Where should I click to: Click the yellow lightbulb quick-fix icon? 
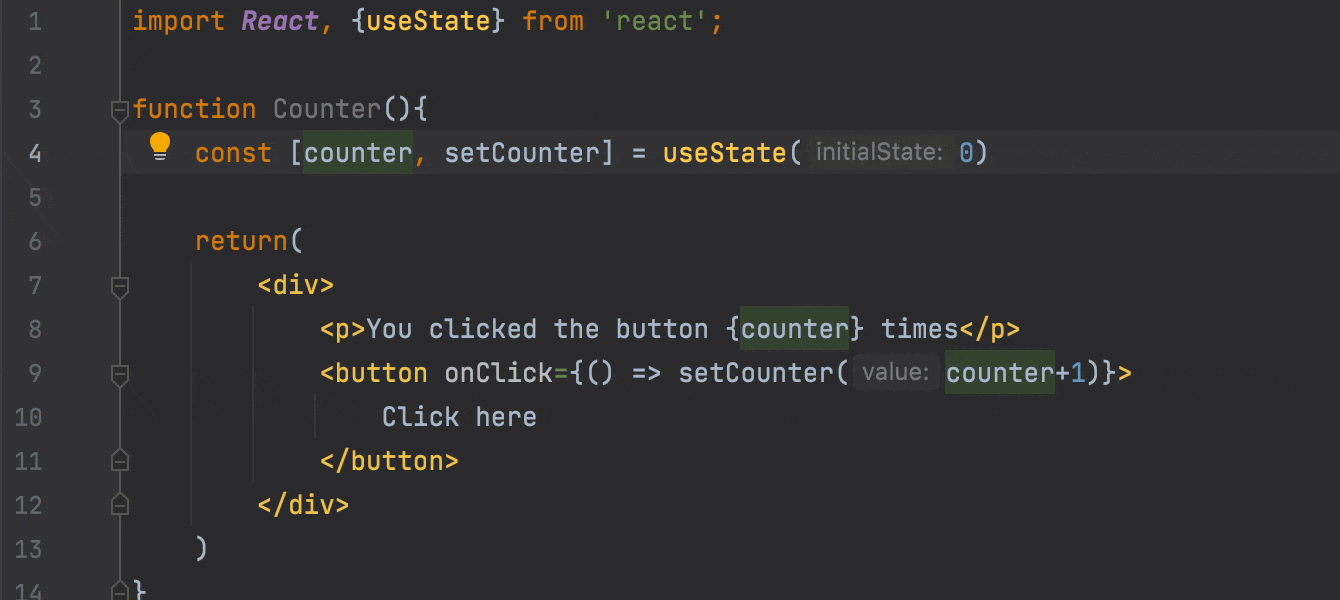160,147
